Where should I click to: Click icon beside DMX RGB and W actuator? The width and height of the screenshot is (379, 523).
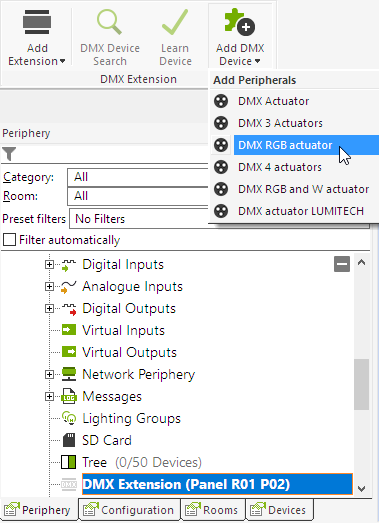pyautogui.click(x=221, y=189)
